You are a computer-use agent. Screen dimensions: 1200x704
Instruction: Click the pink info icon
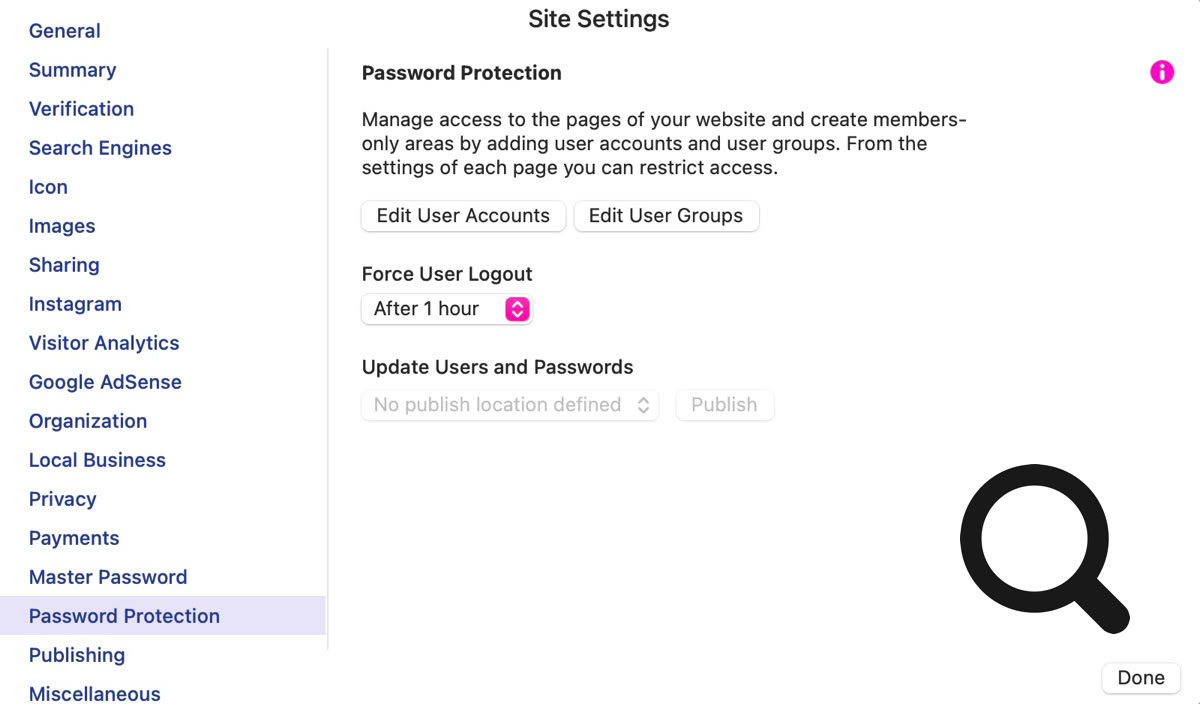click(1161, 72)
